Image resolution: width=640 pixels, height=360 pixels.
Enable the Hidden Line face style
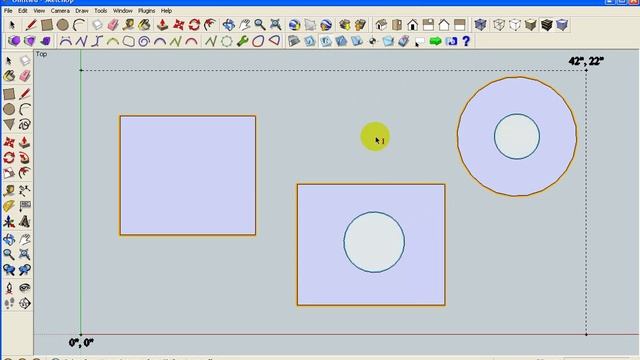(515, 25)
